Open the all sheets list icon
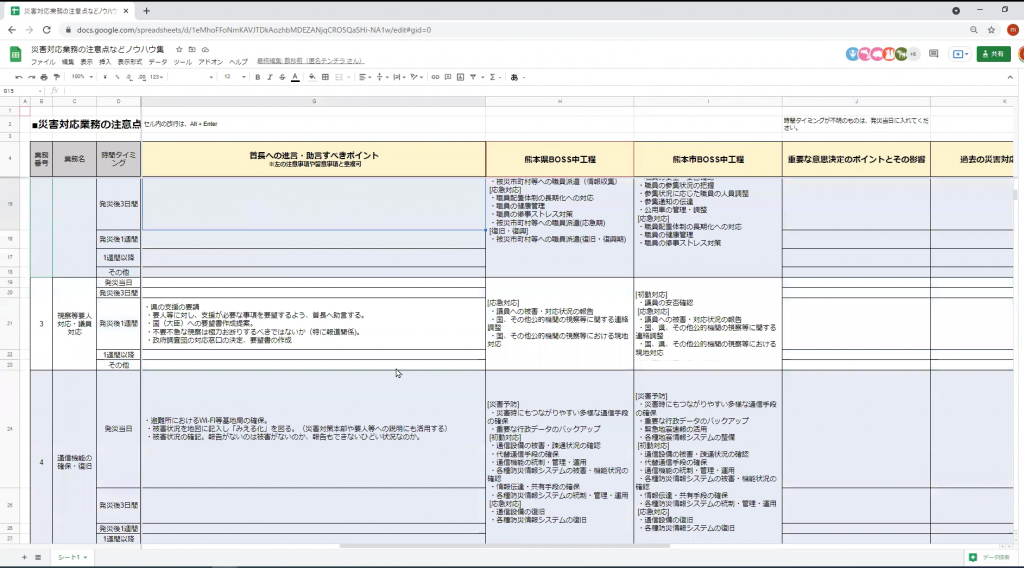Screen dimensions: 1024x568 pyautogui.click(x=38, y=557)
